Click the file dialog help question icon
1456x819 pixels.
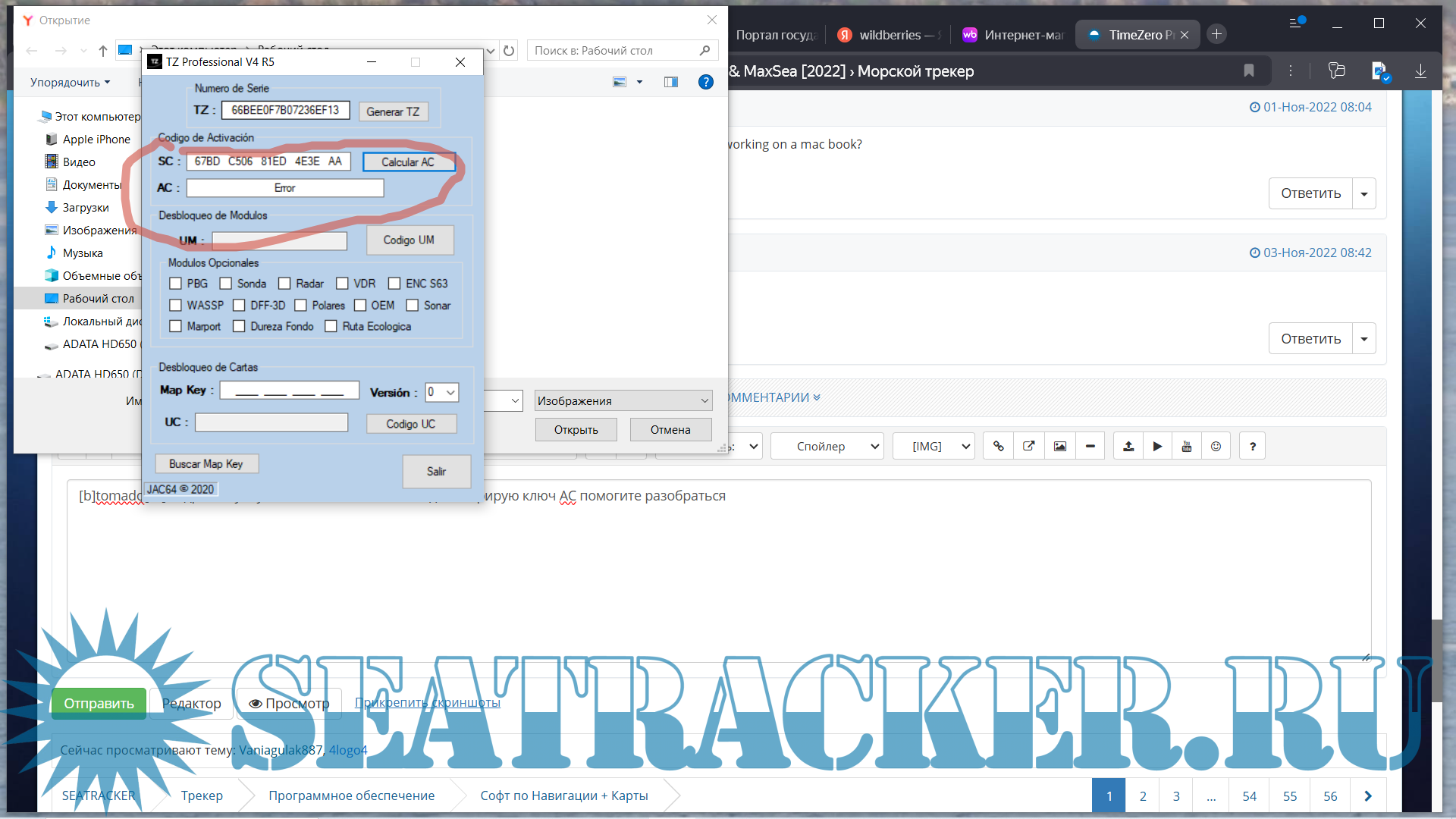coord(705,82)
